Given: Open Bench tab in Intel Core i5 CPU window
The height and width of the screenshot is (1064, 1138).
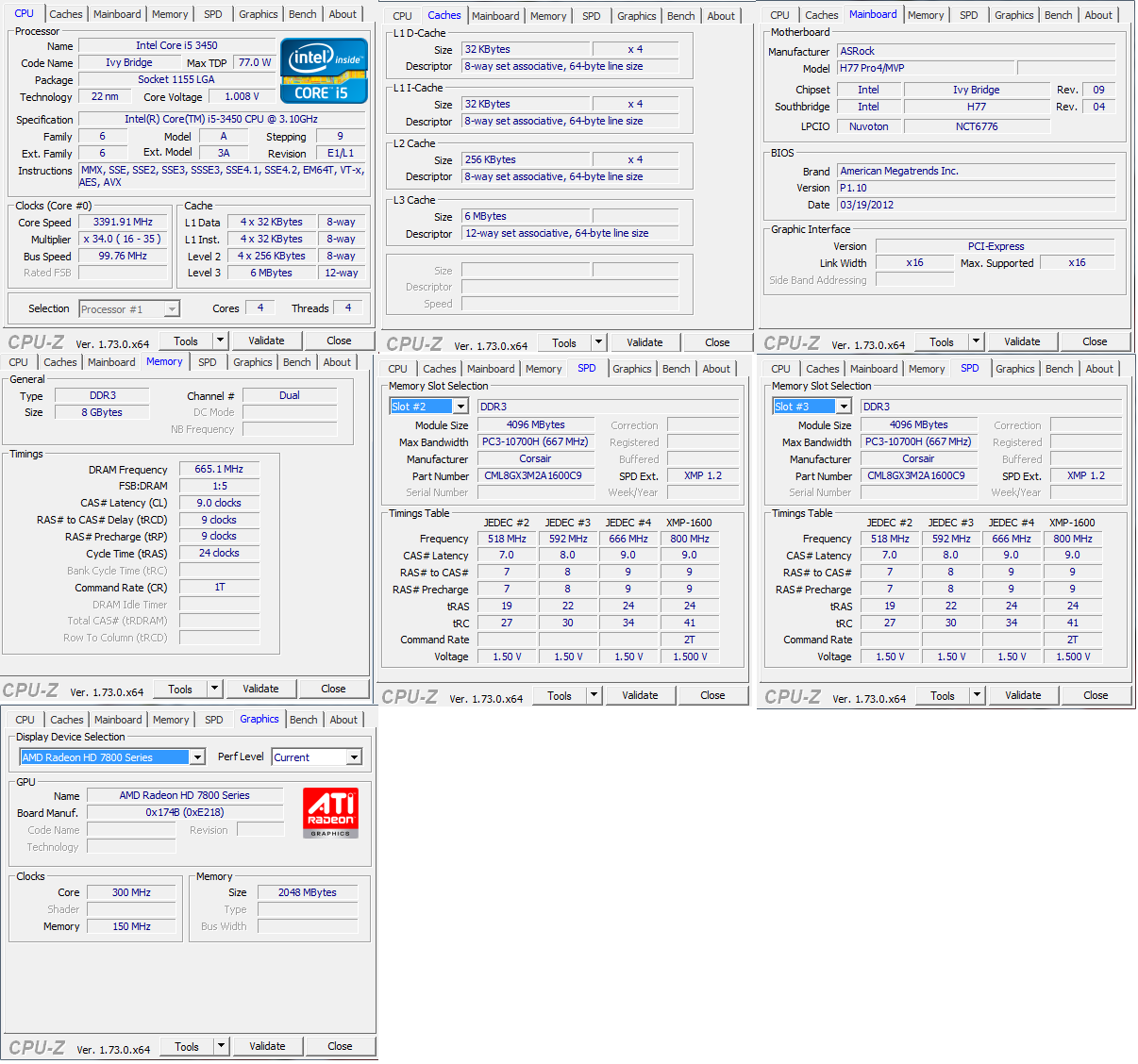Looking at the screenshot, I should click(x=303, y=14).
